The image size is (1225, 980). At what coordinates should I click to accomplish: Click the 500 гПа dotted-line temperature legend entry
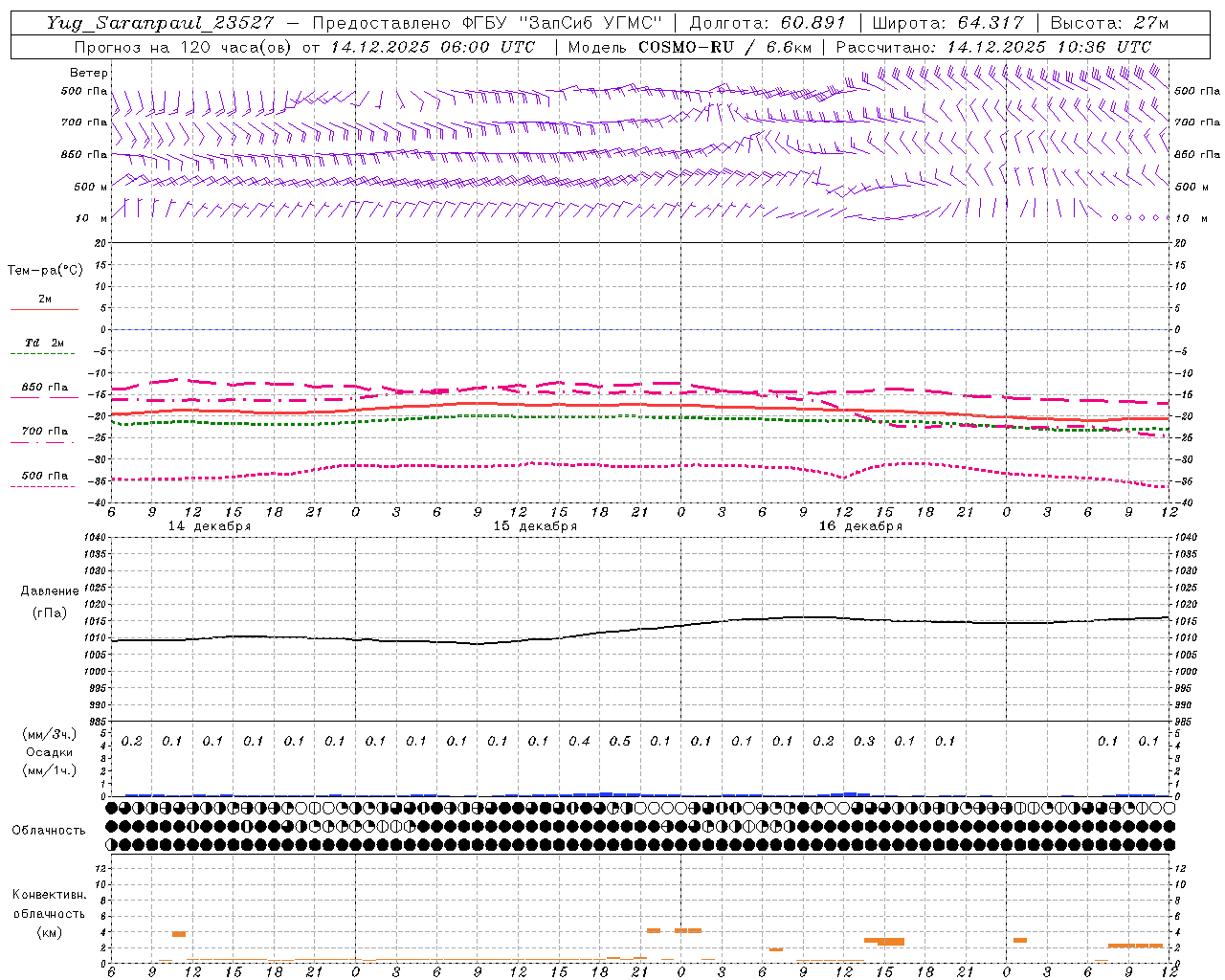(45, 477)
